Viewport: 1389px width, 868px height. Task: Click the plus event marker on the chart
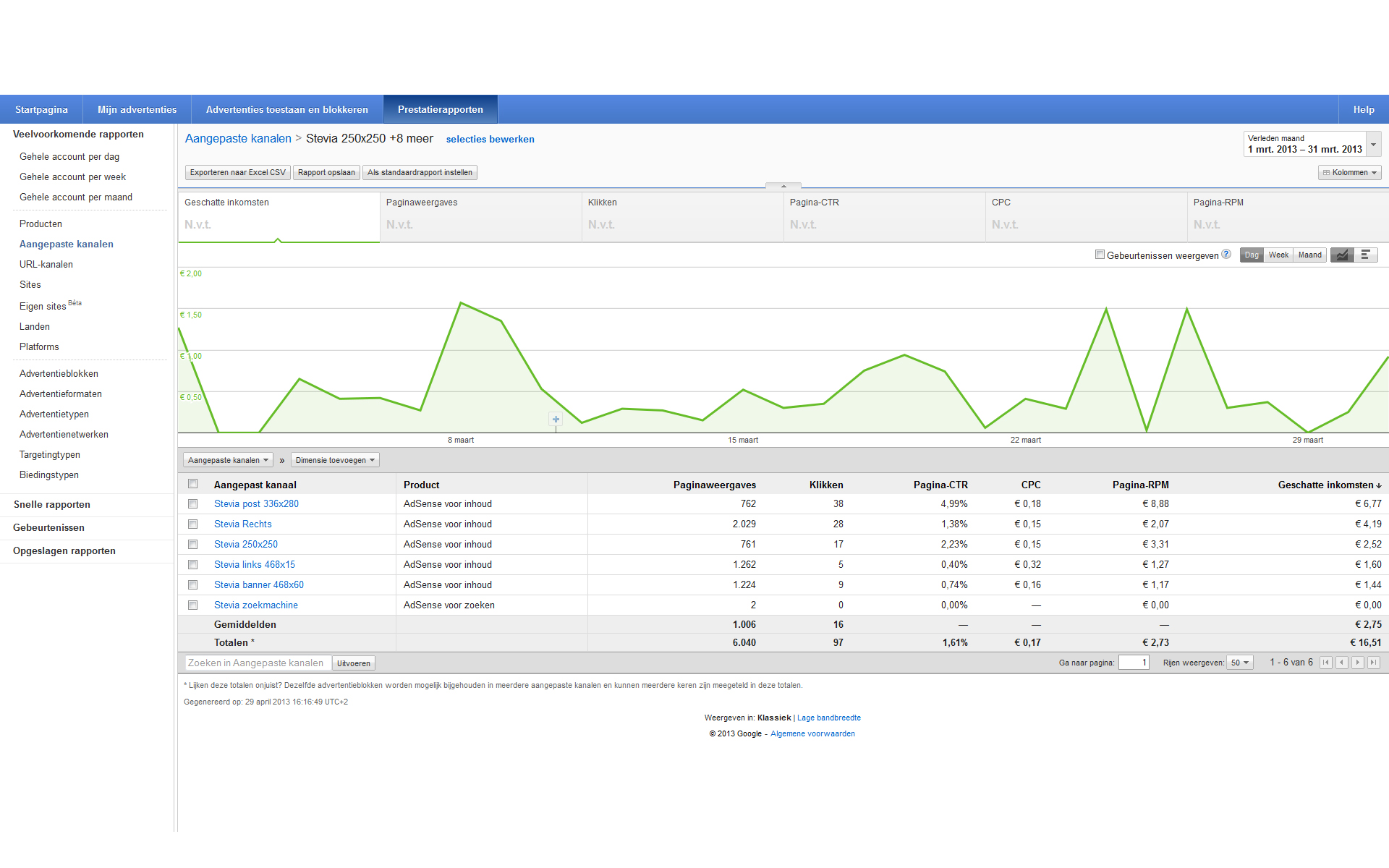coord(556,419)
